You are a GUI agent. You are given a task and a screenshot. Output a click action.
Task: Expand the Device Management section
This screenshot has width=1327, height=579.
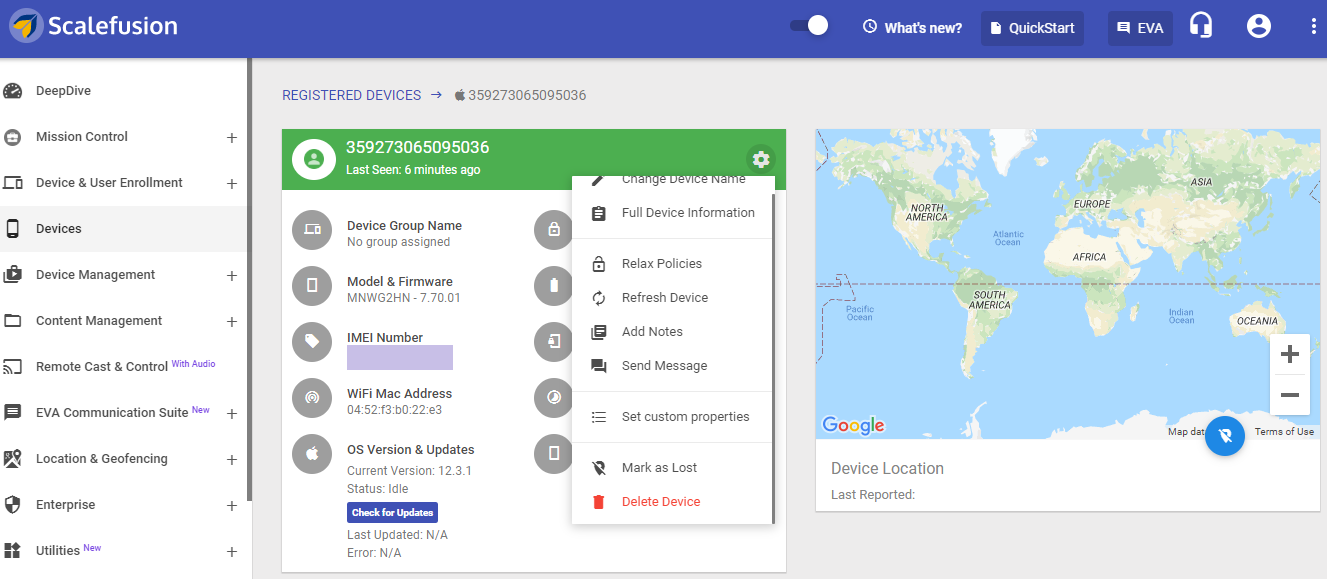pos(232,276)
